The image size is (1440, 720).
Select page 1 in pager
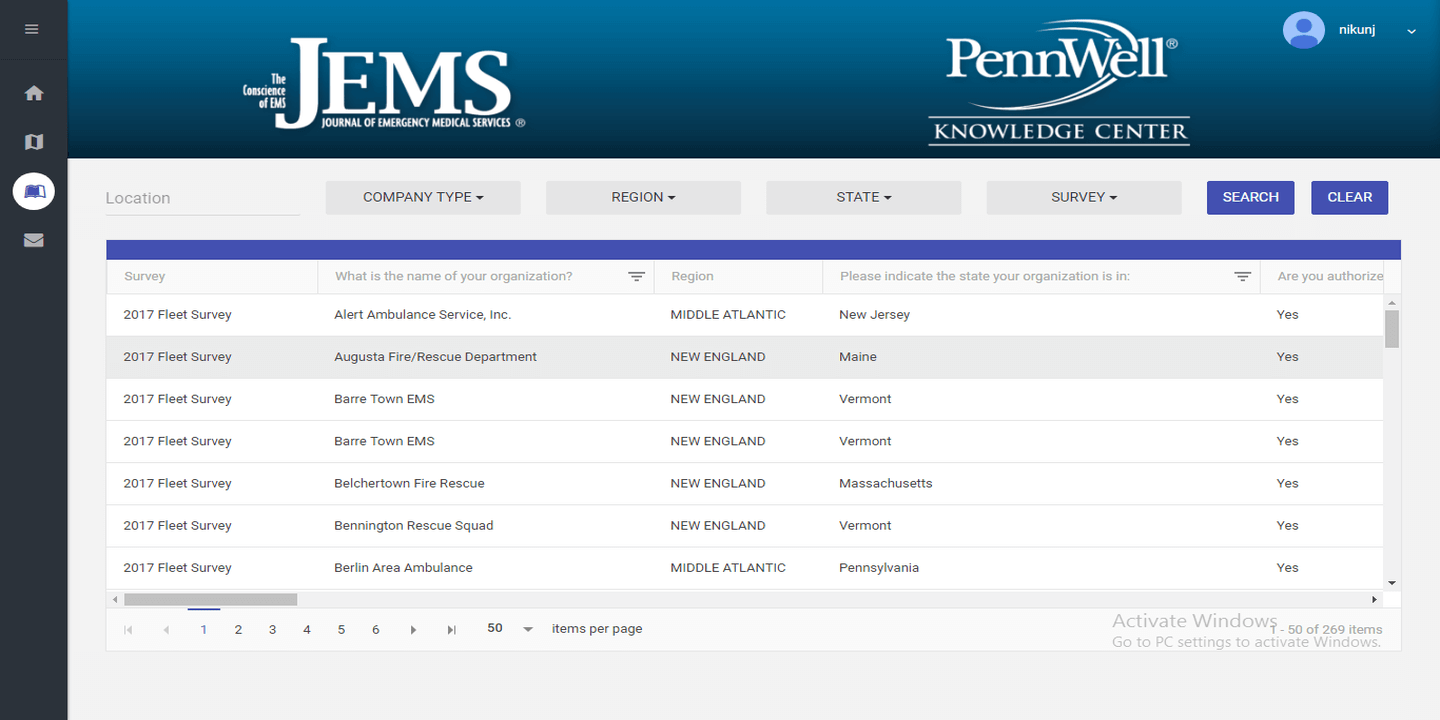click(x=204, y=630)
